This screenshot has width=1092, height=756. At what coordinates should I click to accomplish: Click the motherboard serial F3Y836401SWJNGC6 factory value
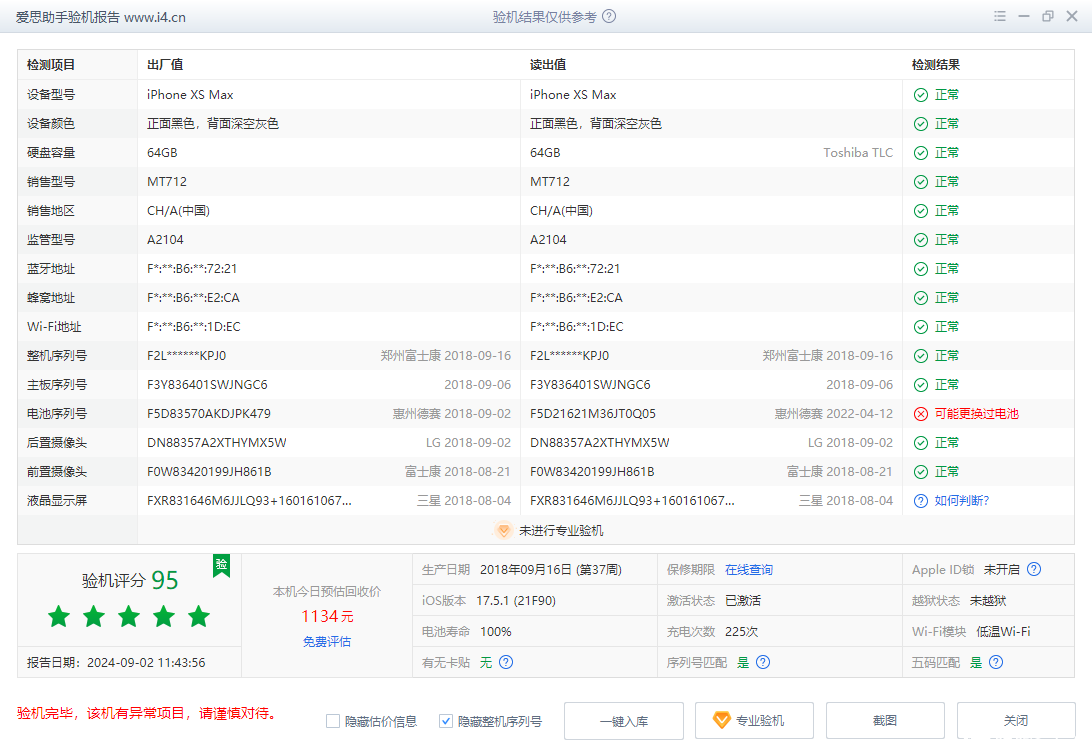(208, 385)
